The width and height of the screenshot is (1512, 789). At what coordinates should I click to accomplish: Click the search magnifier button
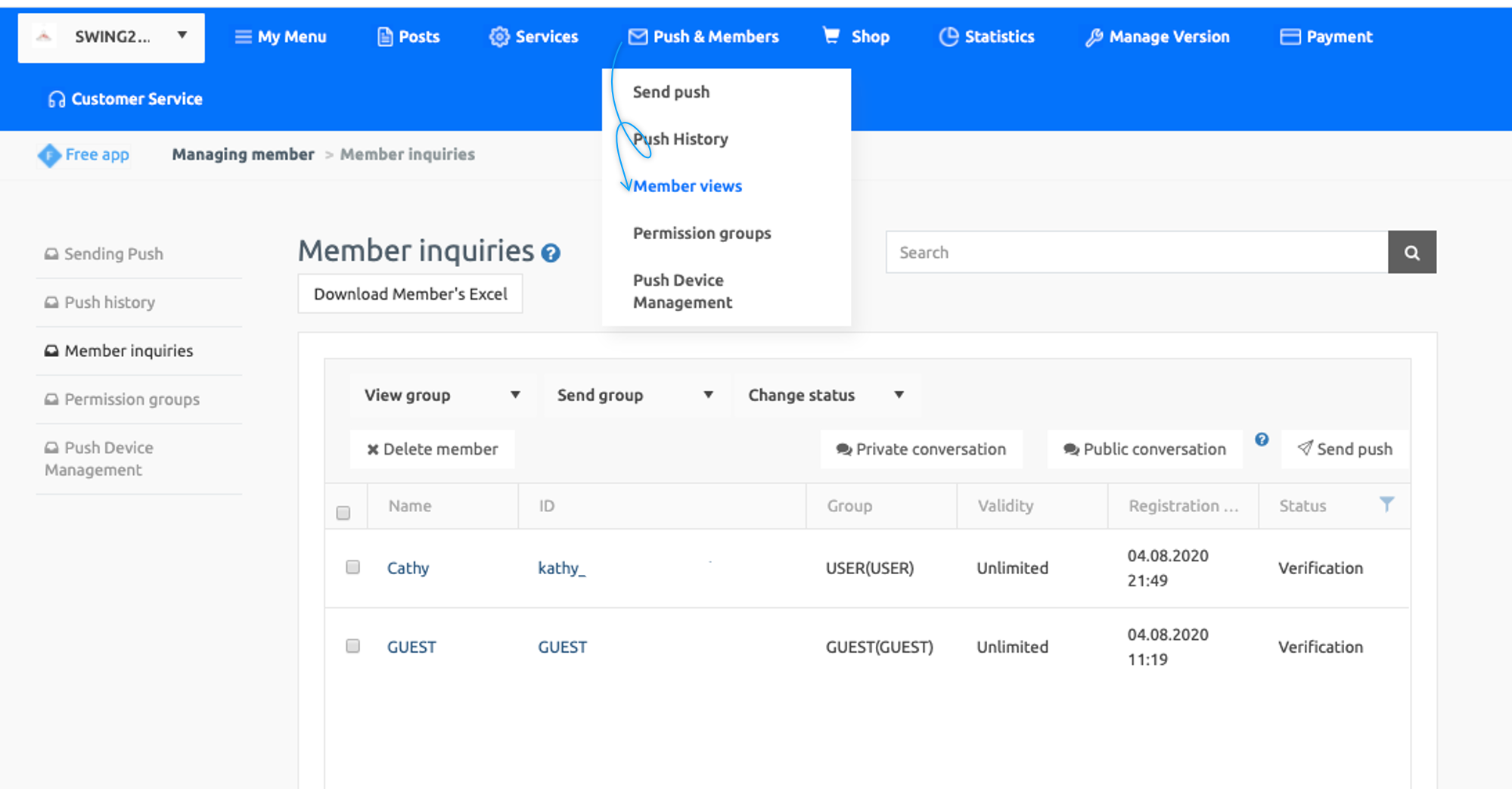coord(1411,253)
